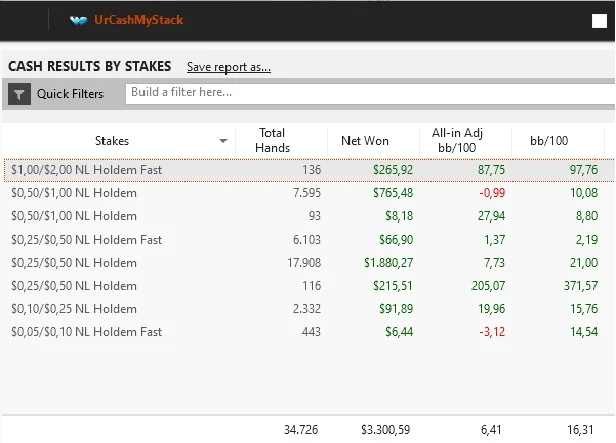
Task: Sort by the Stakes column header
Action: pyautogui.click(x=112, y=141)
